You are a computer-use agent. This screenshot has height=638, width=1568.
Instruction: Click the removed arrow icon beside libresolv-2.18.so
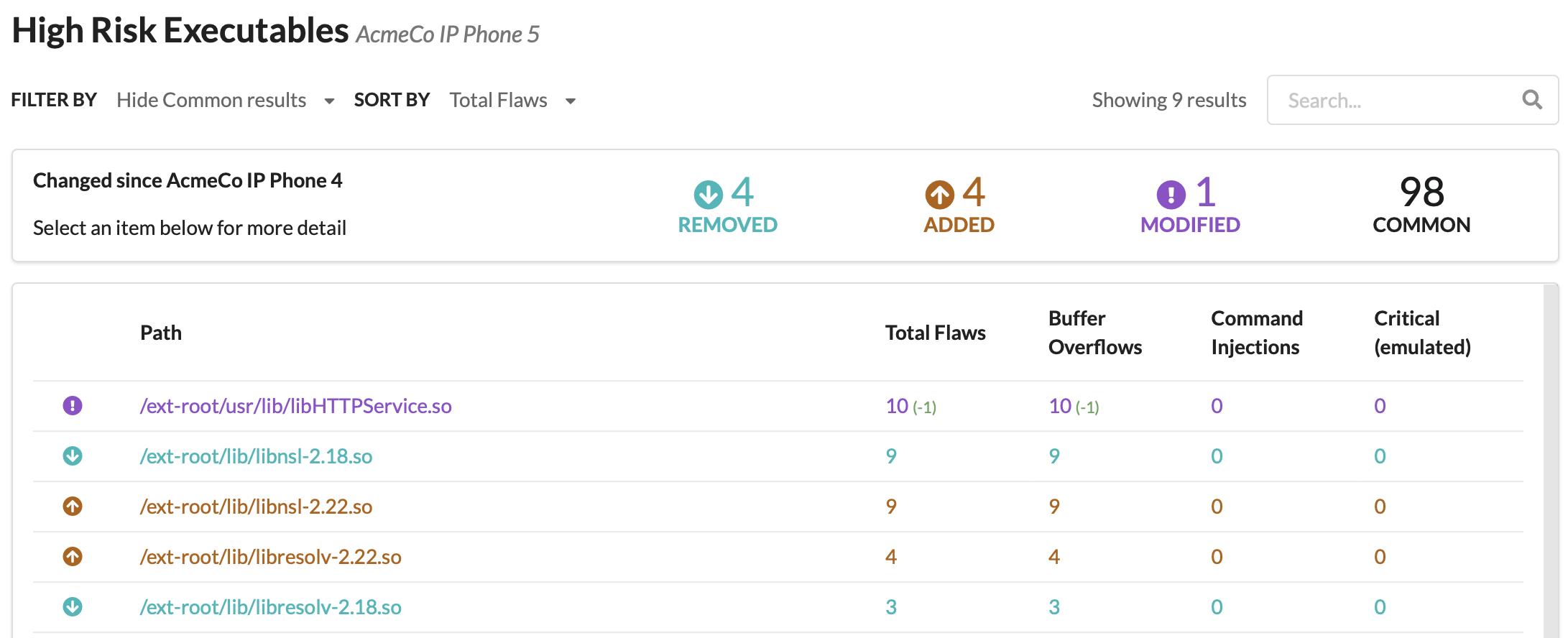(73, 607)
